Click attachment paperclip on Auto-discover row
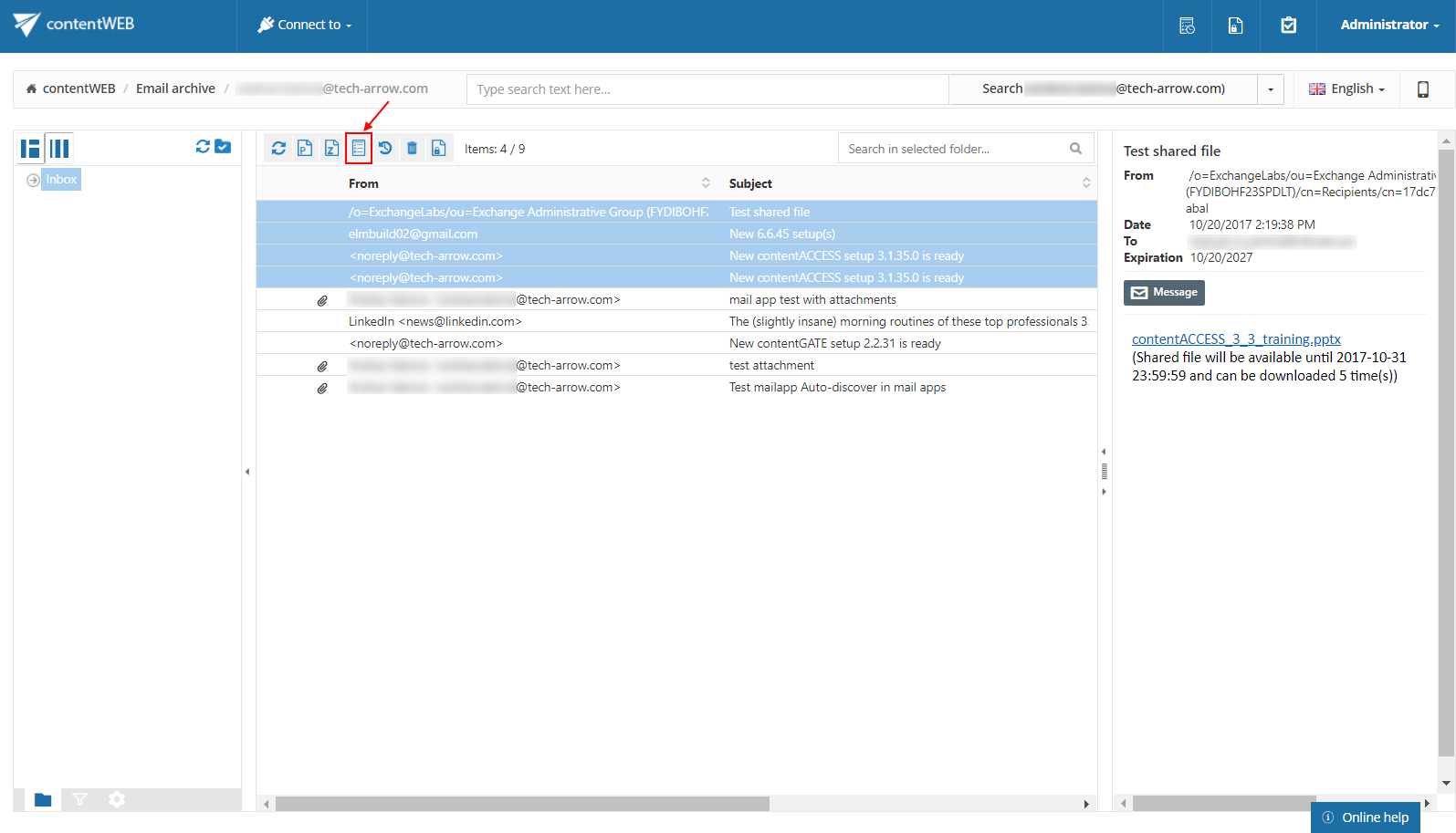The width and height of the screenshot is (1456, 833). (322, 388)
